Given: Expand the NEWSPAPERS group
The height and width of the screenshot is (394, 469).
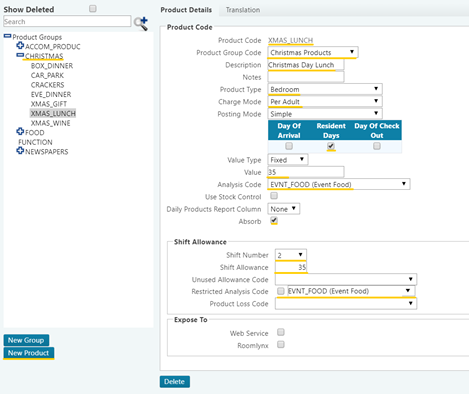Looking at the screenshot, I should pyautogui.click(x=20, y=151).
